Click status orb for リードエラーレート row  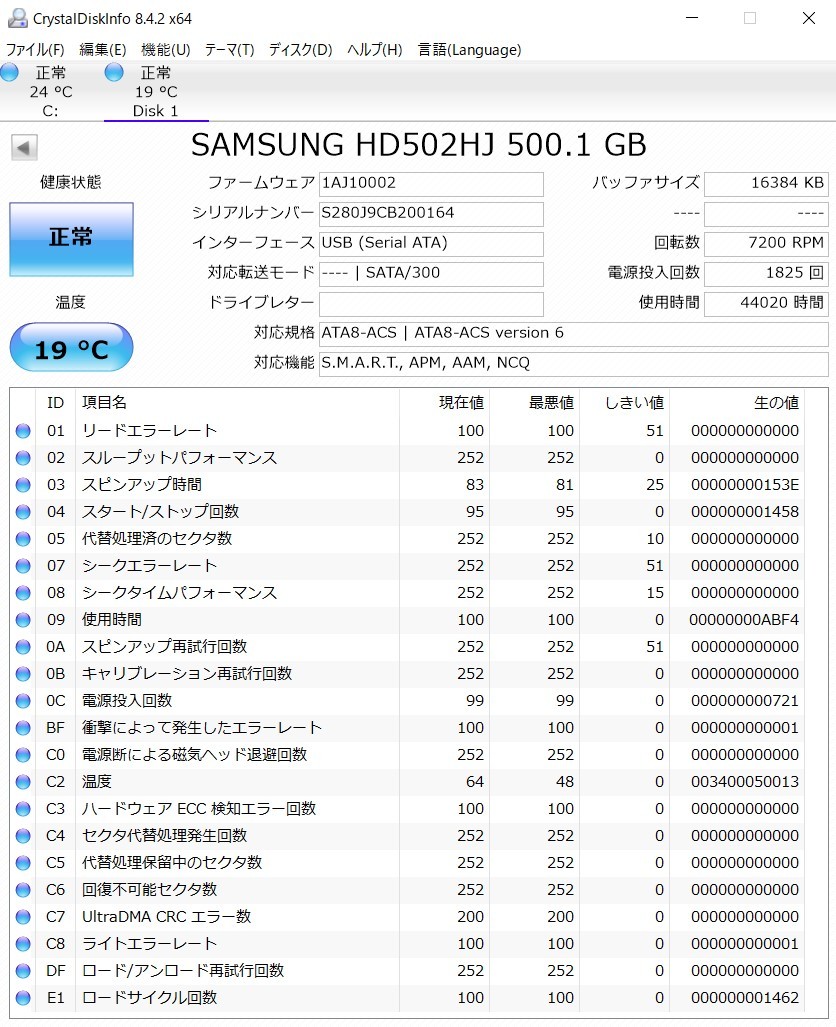coord(23,431)
